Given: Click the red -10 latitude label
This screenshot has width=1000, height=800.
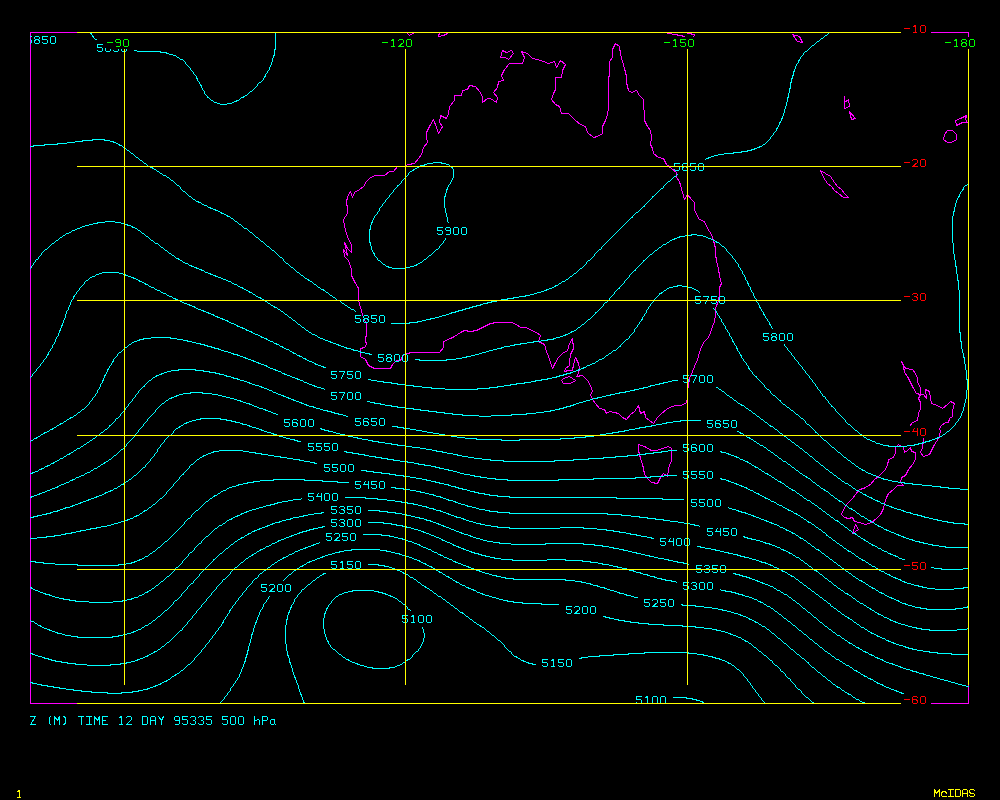Looking at the screenshot, I should coord(914,29).
